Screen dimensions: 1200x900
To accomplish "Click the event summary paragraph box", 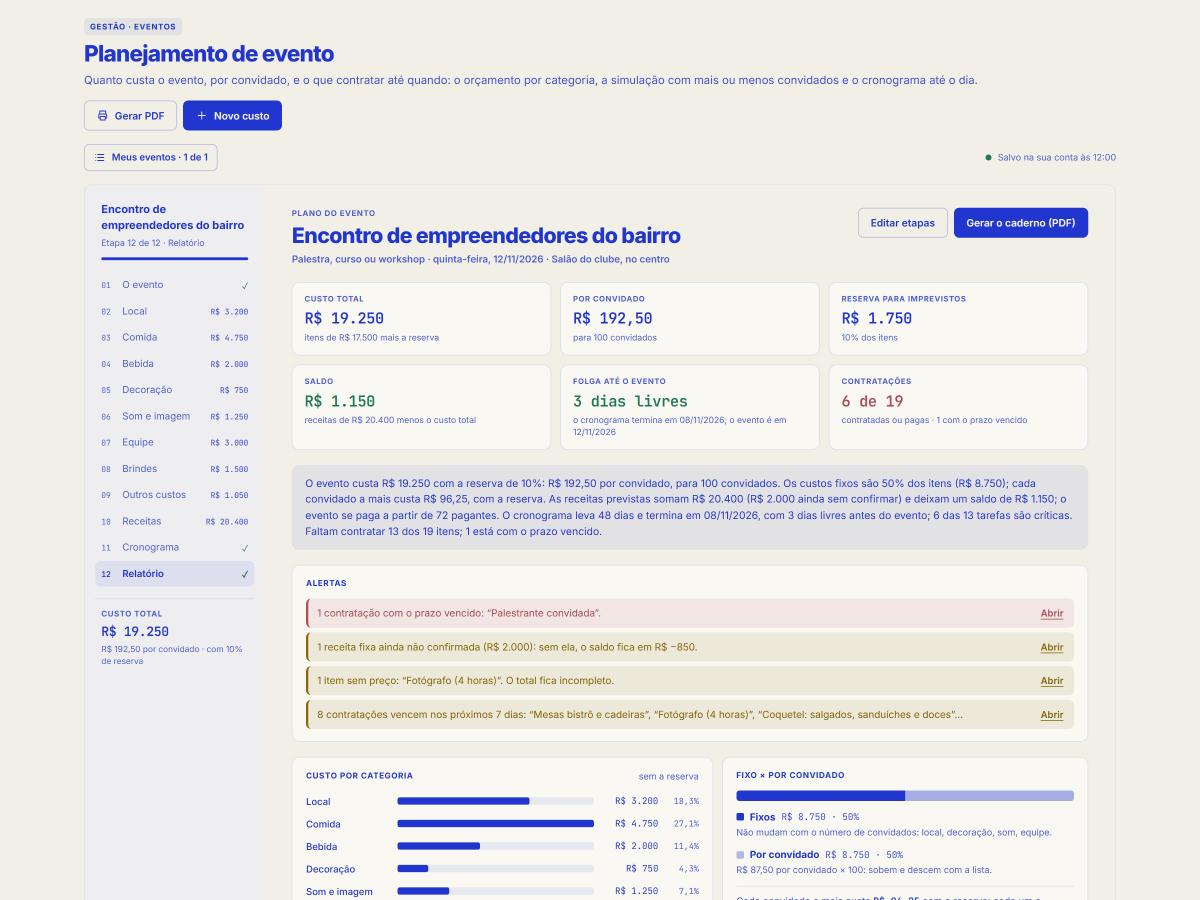I will point(690,507).
